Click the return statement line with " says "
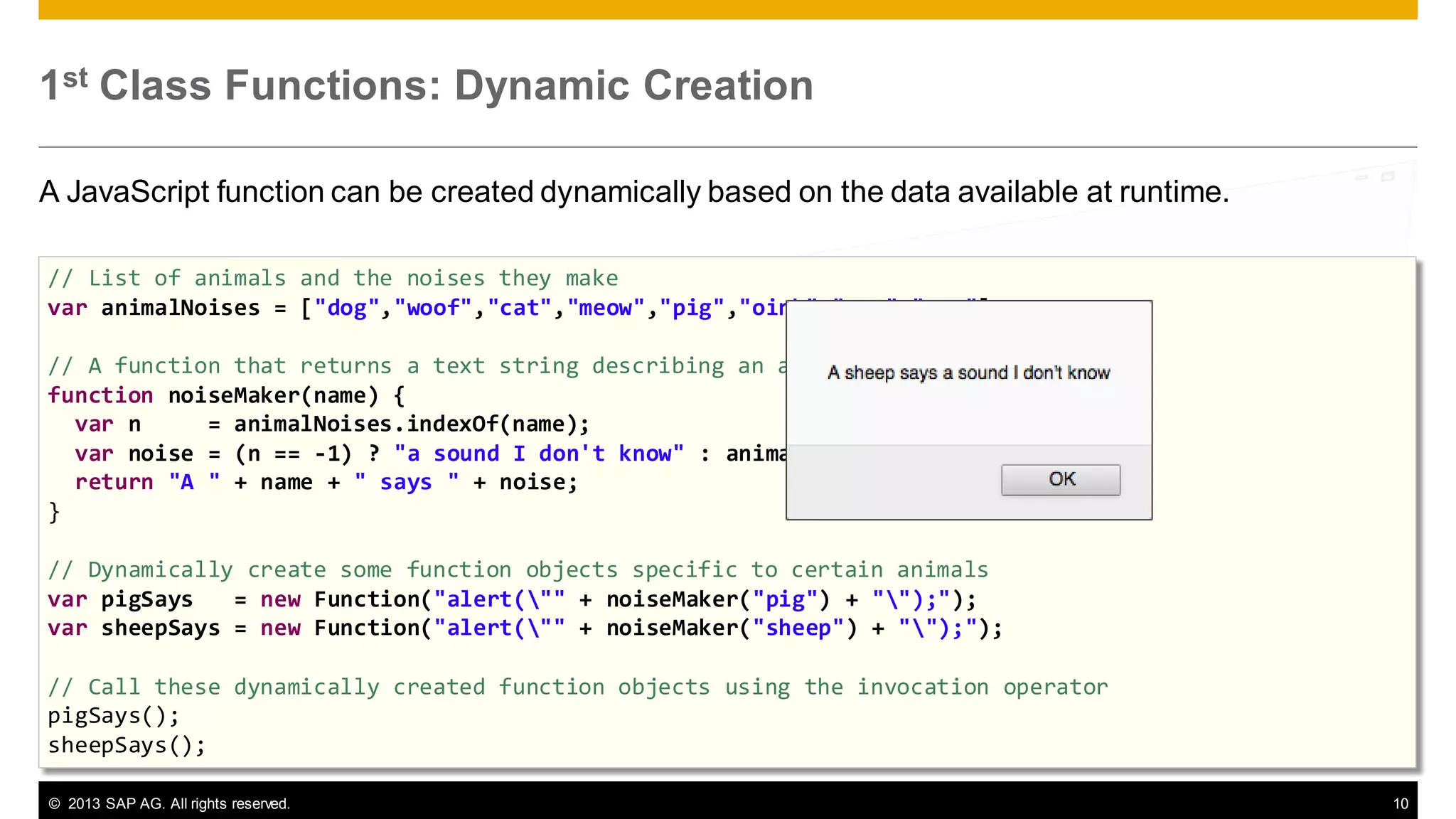This screenshot has height=819, width=1456. point(326,483)
